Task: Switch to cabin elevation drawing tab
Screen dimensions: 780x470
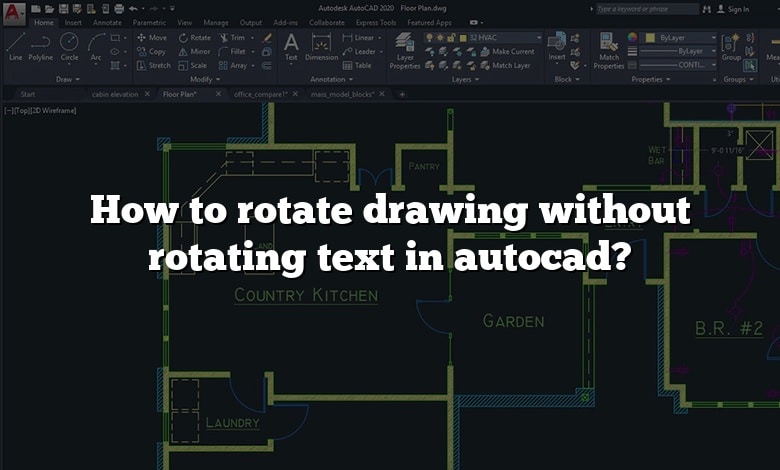Action: coord(115,94)
